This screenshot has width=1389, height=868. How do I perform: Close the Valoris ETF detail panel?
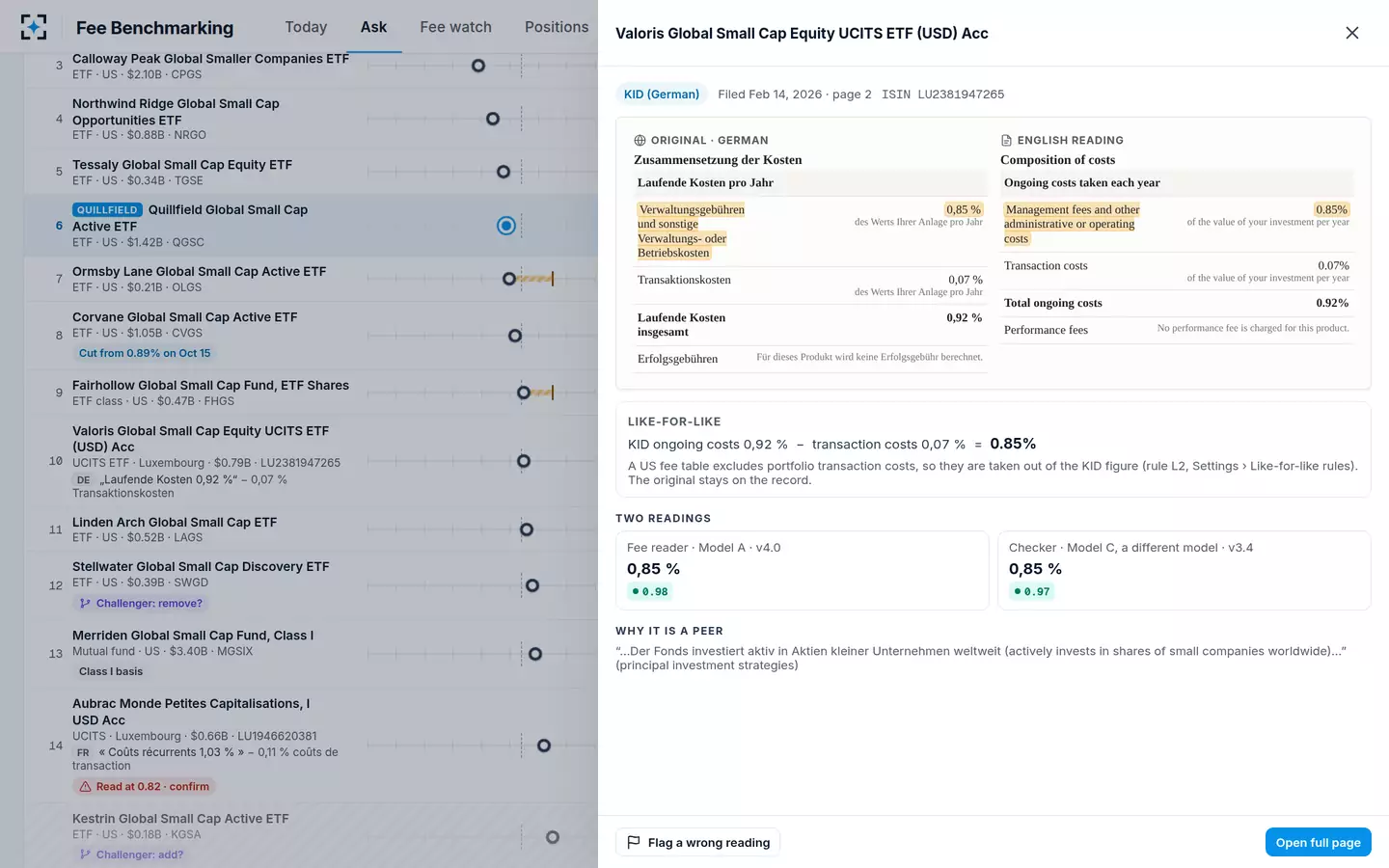pos(1352,33)
